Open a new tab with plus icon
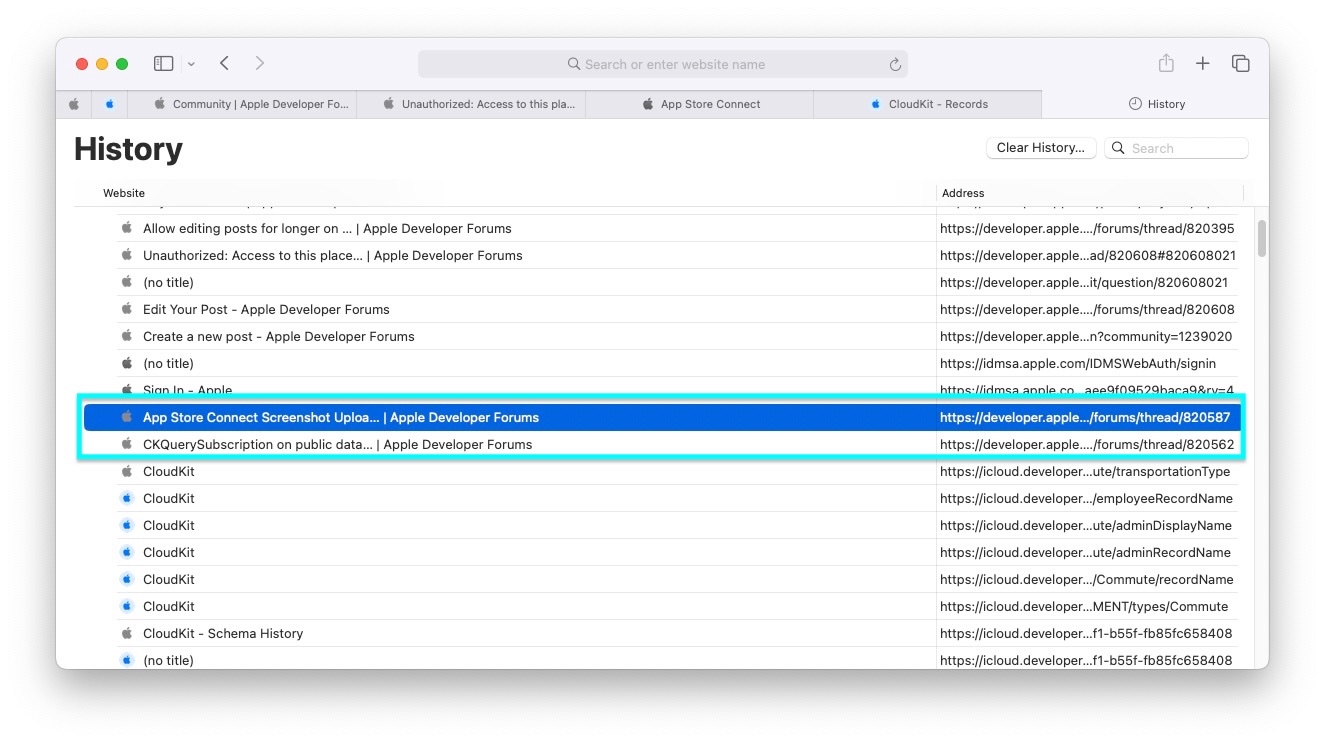 (x=1203, y=64)
